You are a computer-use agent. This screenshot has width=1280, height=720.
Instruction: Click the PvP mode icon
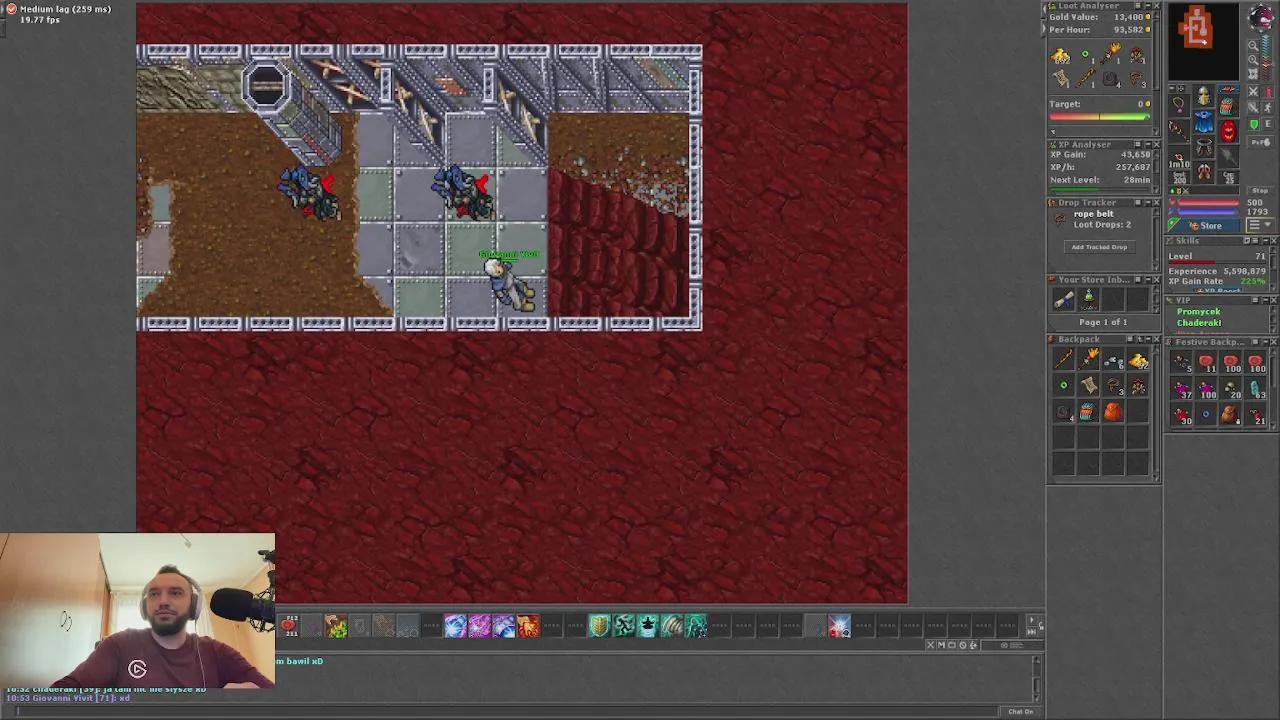click(1259, 140)
